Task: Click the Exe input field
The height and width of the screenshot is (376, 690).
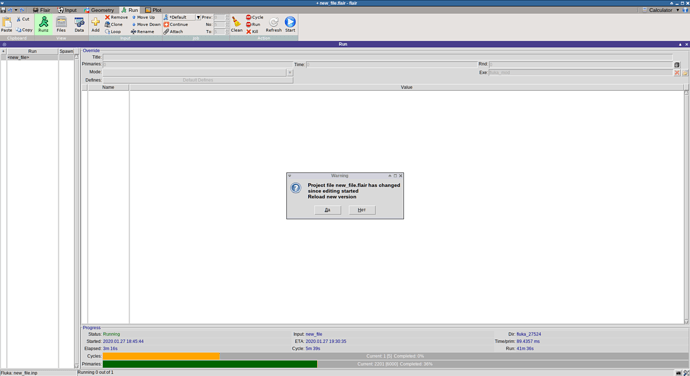Action: [581, 73]
